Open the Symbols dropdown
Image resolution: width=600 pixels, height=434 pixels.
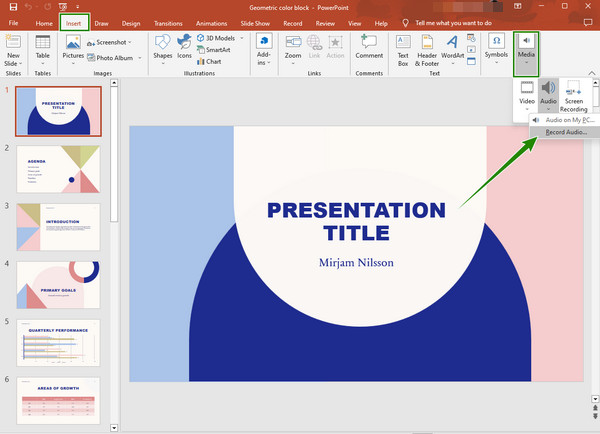pyautogui.click(x=496, y=49)
